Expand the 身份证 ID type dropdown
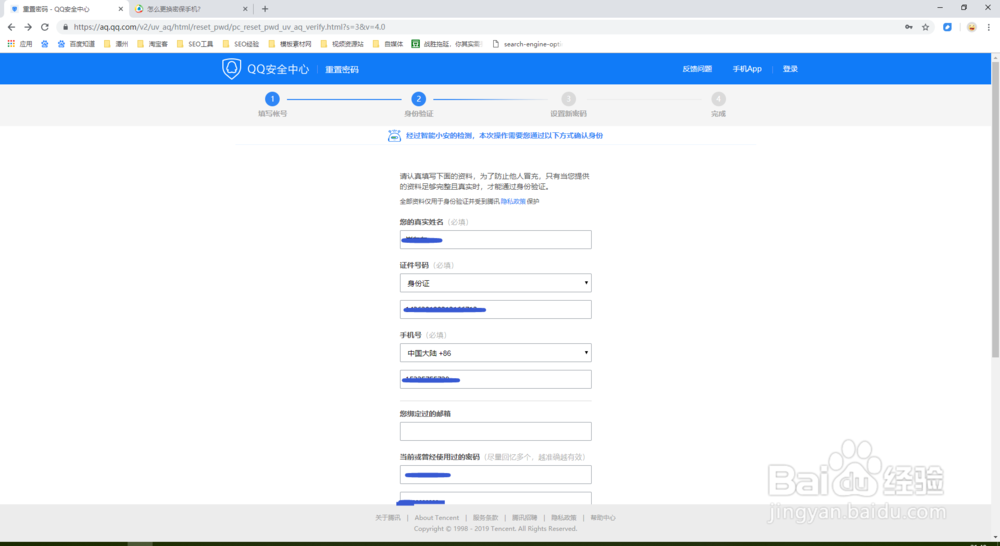This screenshot has width=1000, height=546. pyautogui.click(x=496, y=283)
